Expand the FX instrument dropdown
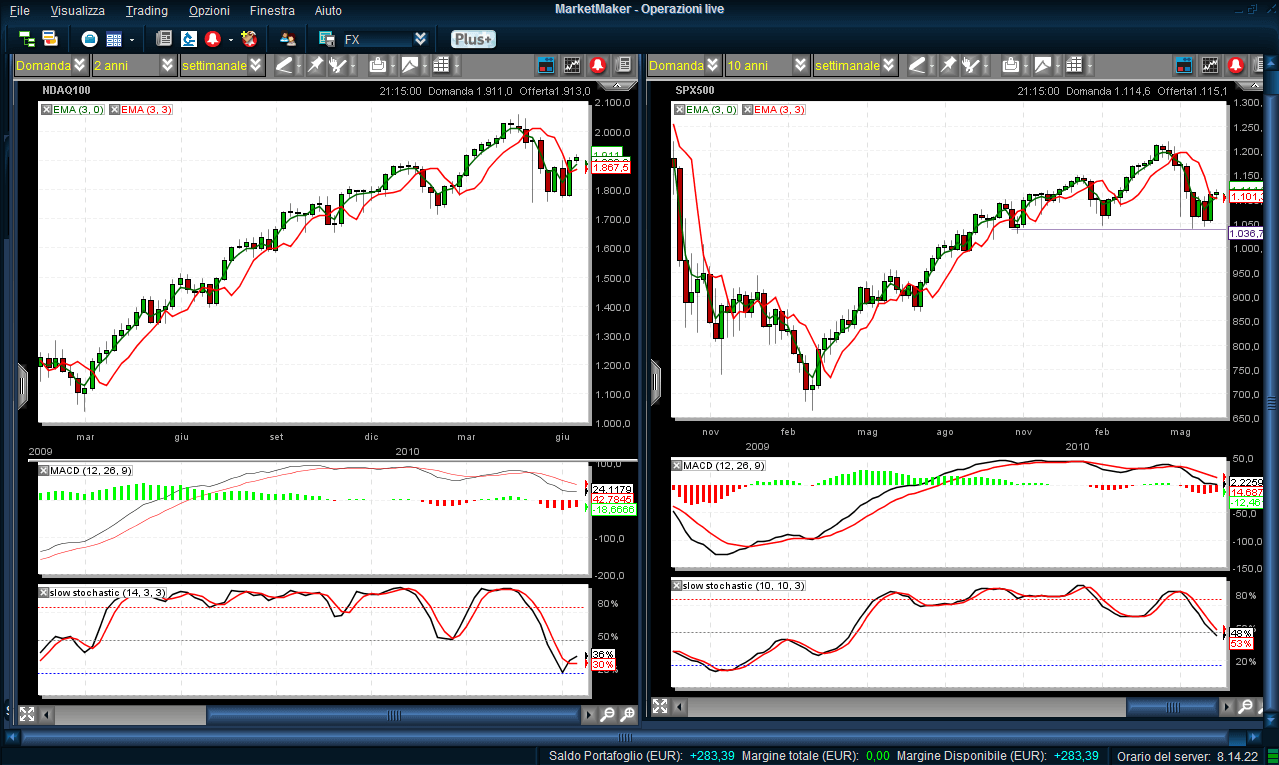This screenshot has width=1279, height=765. point(420,39)
